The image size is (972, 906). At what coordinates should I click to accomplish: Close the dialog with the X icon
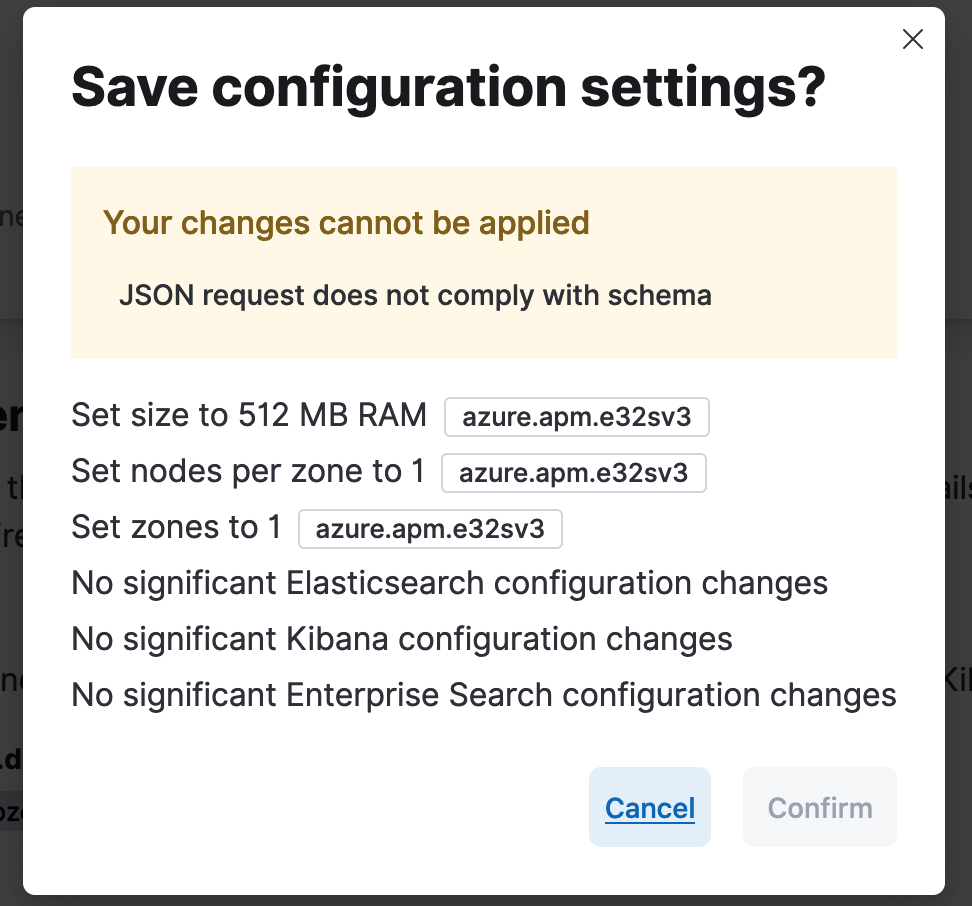click(912, 39)
